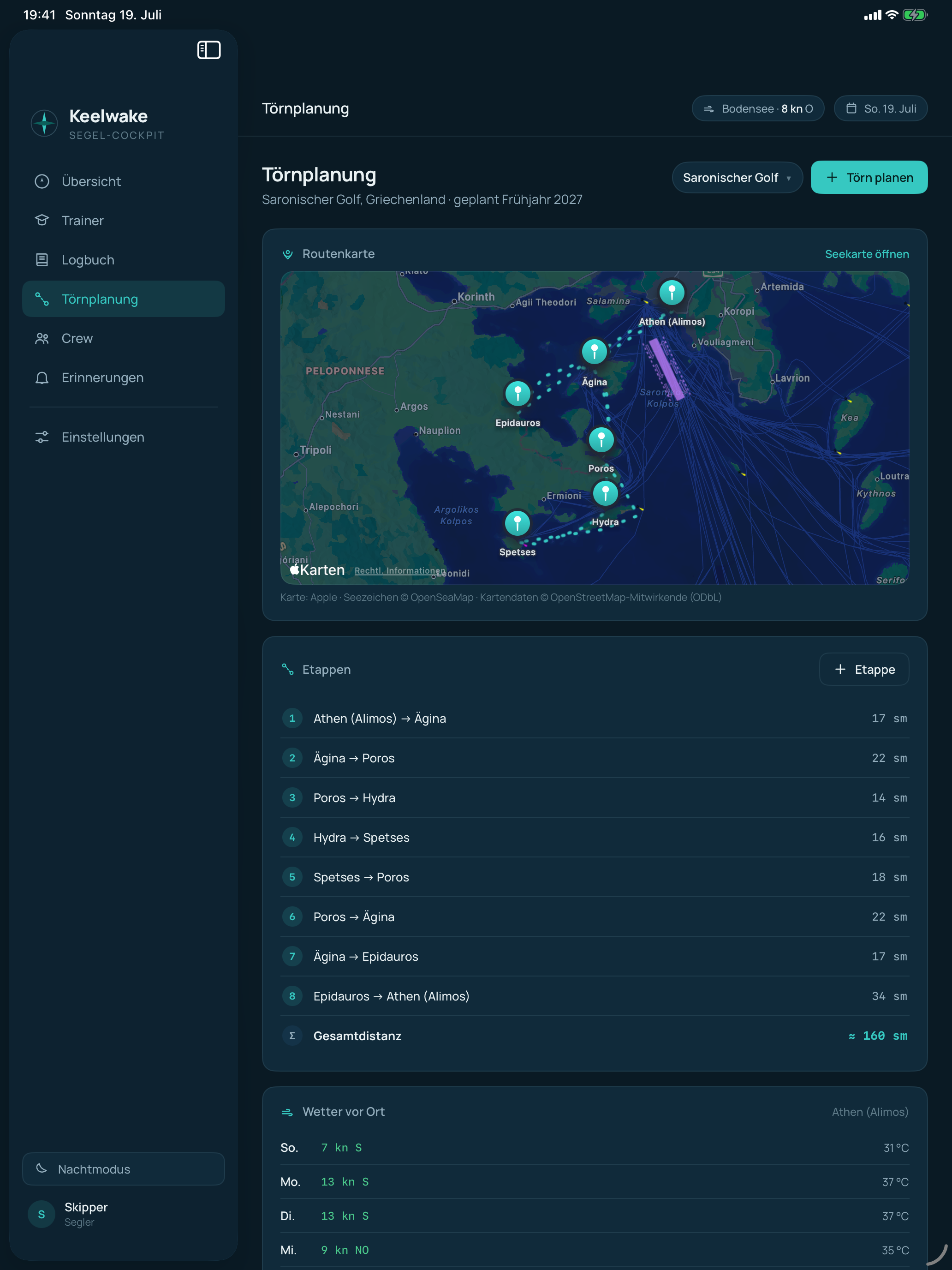
Task: Select So. 7 kn S forecast row
Action: point(595,1148)
